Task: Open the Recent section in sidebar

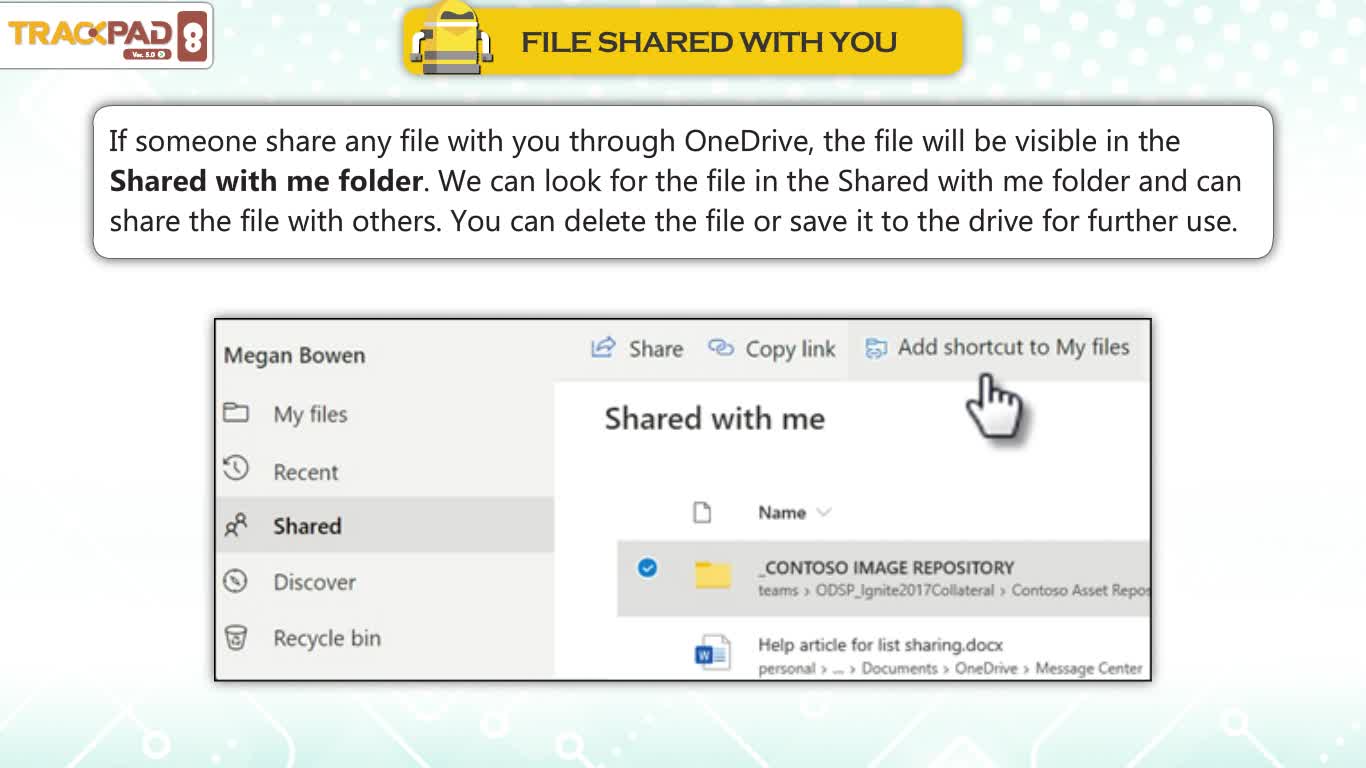Action: 306,472
